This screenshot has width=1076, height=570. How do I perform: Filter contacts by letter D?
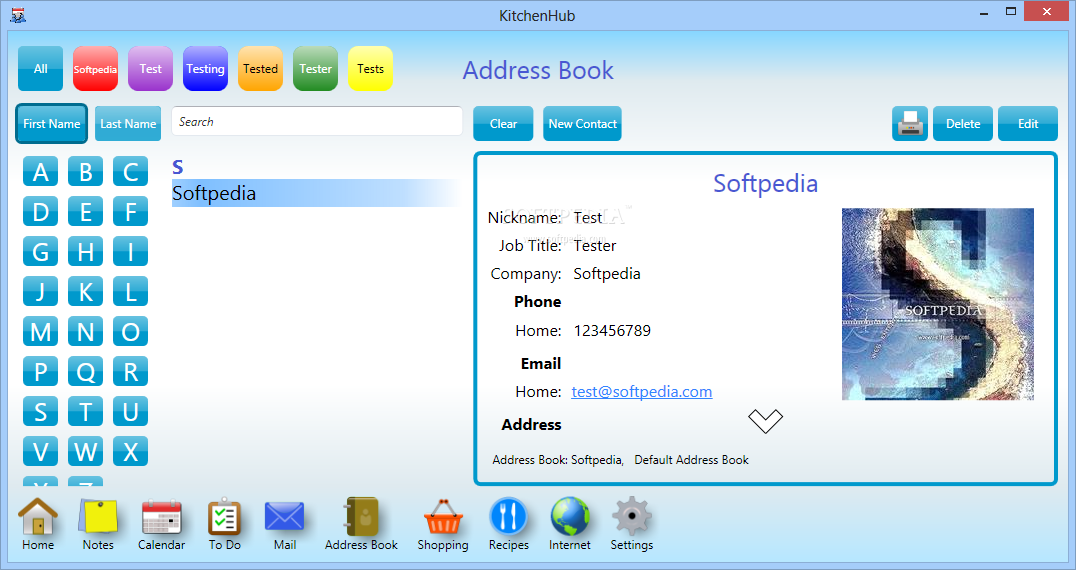point(40,211)
